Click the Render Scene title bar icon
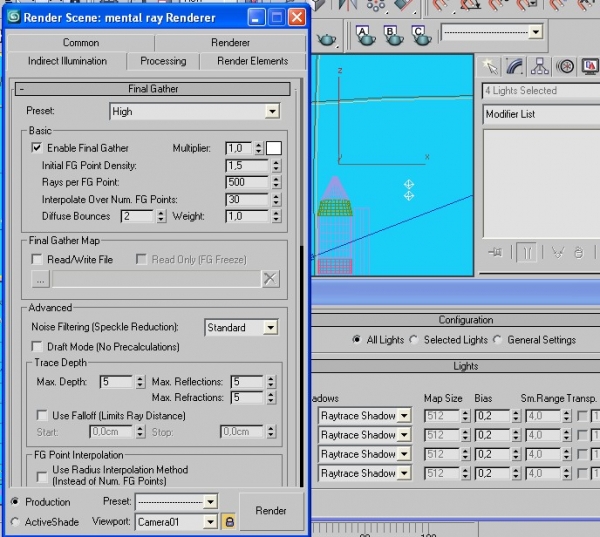This screenshot has height=537, width=600. (x=13, y=17)
